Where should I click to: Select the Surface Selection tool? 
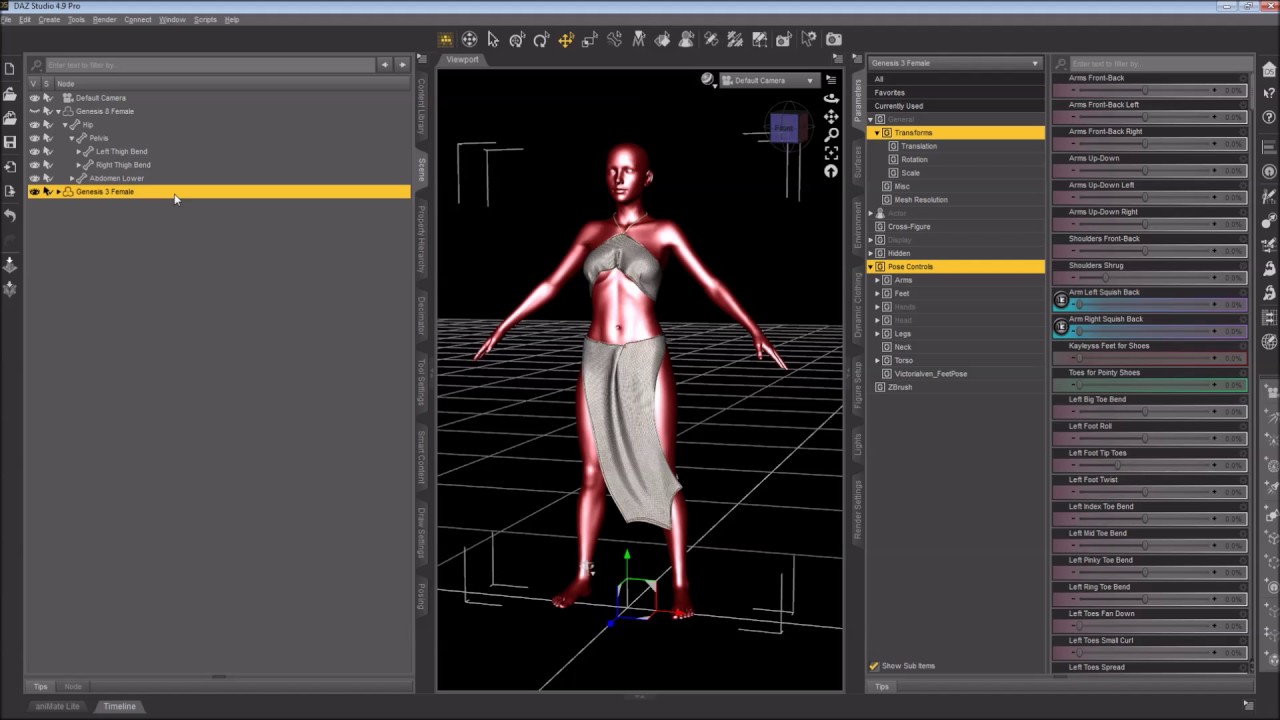(662, 39)
